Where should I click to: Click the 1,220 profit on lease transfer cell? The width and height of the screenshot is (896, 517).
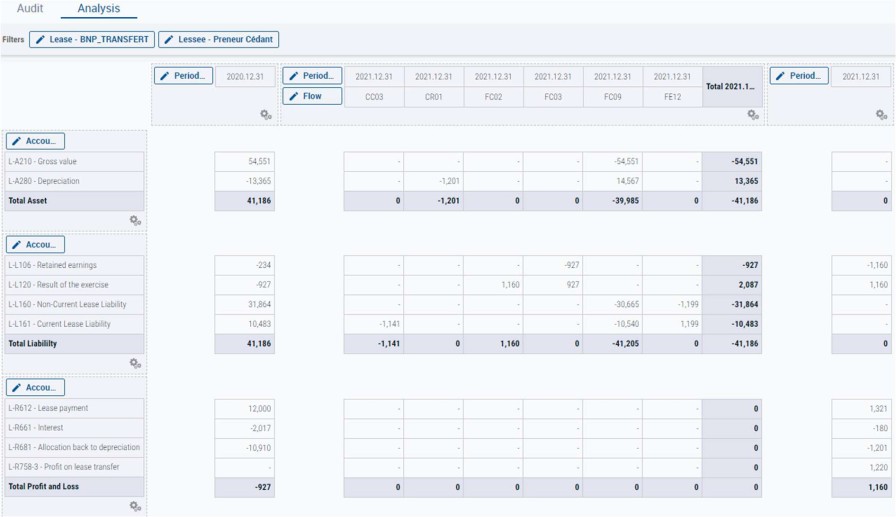tap(861, 467)
